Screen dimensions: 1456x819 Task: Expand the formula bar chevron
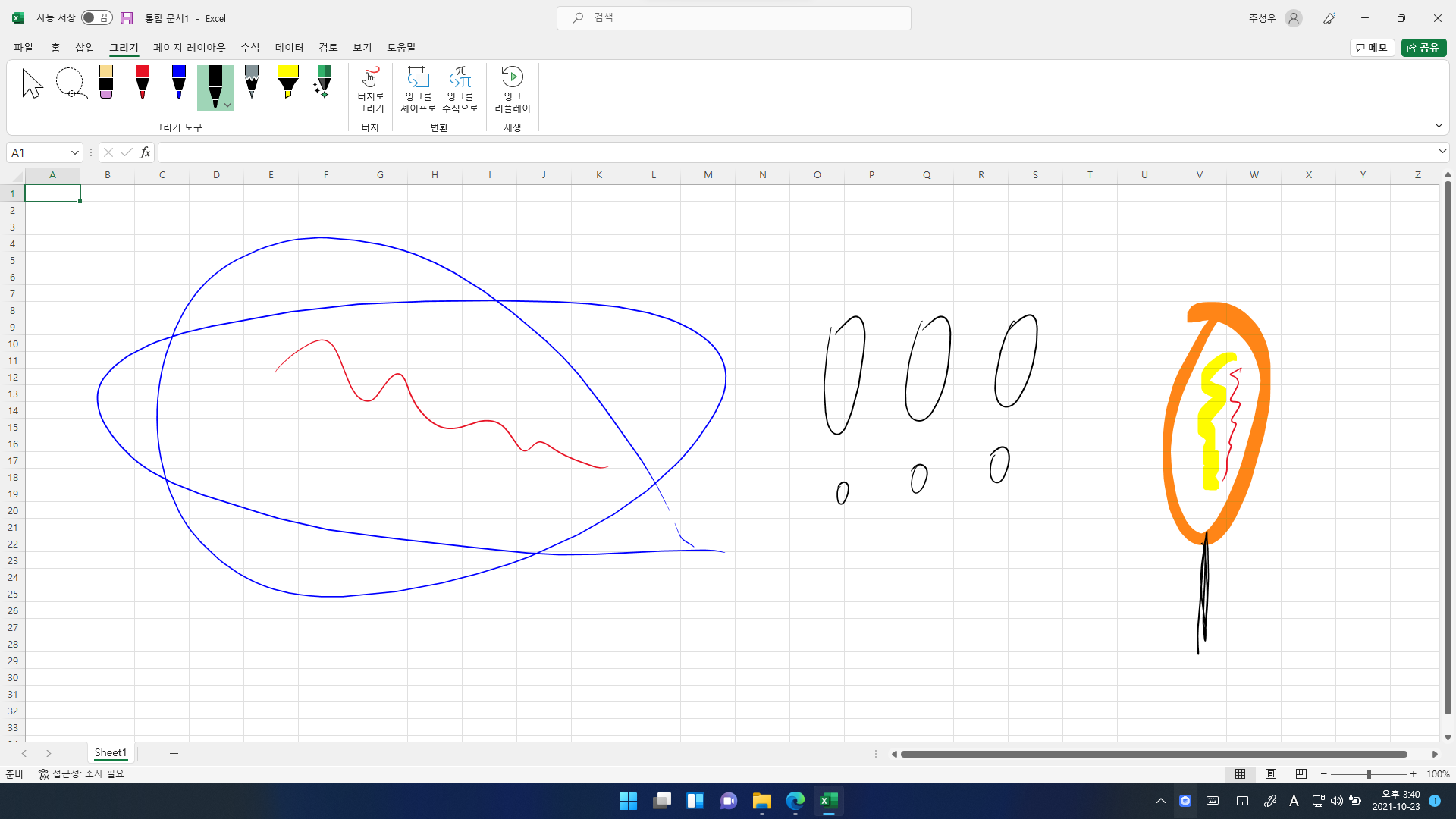(1442, 152)
